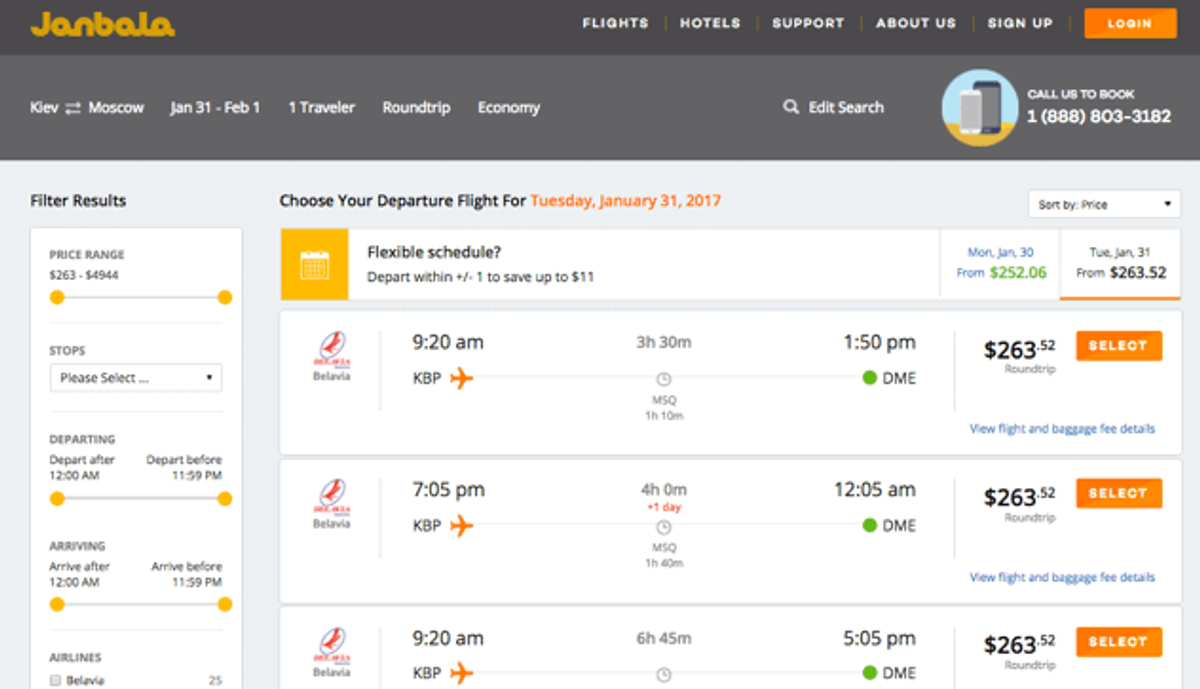Click the Belavia logo on 5:05 pm arrival flight
1200x689 pixels.
pyautogui.click(x=331, y=647)
